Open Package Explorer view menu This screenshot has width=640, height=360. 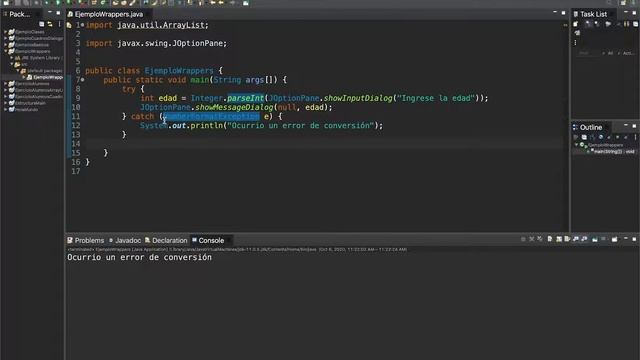click(x=59, y=24)
